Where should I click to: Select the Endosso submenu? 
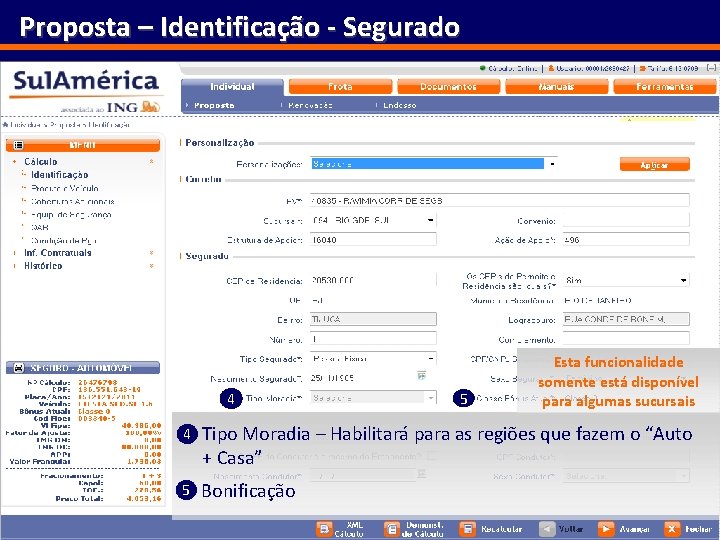point(399,105)
